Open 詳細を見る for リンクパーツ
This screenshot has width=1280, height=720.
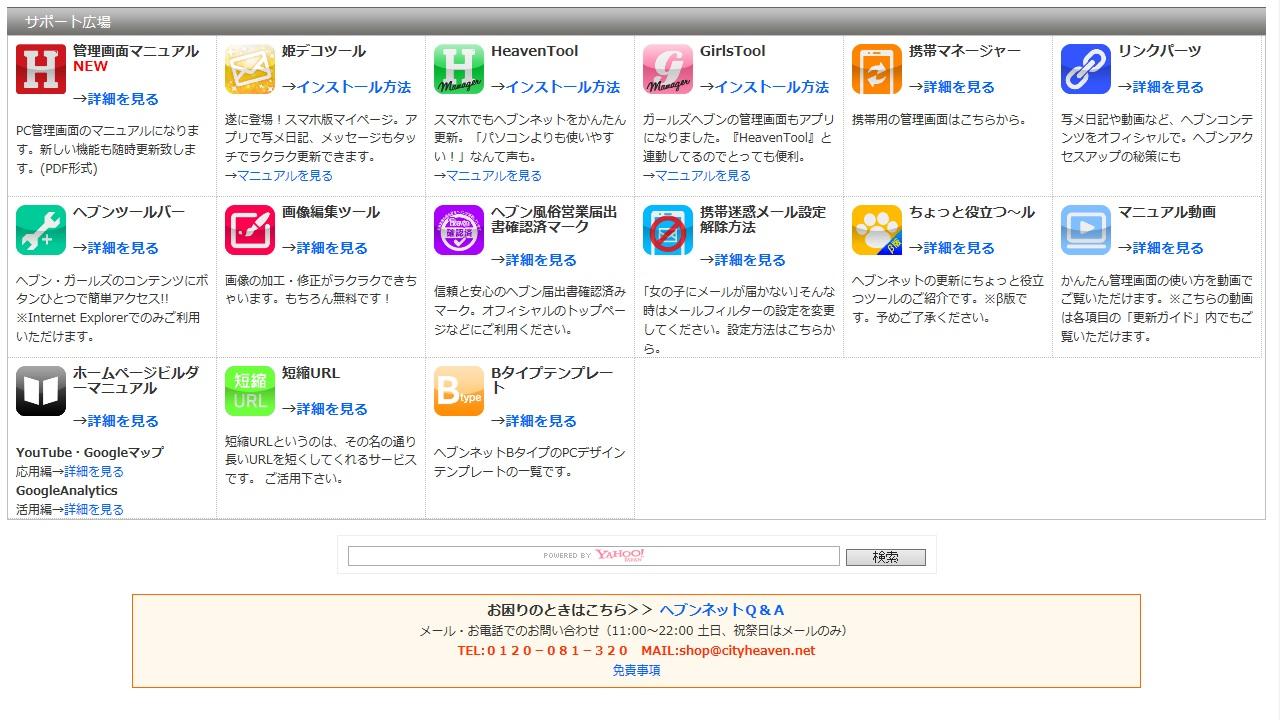[1168, 87]
